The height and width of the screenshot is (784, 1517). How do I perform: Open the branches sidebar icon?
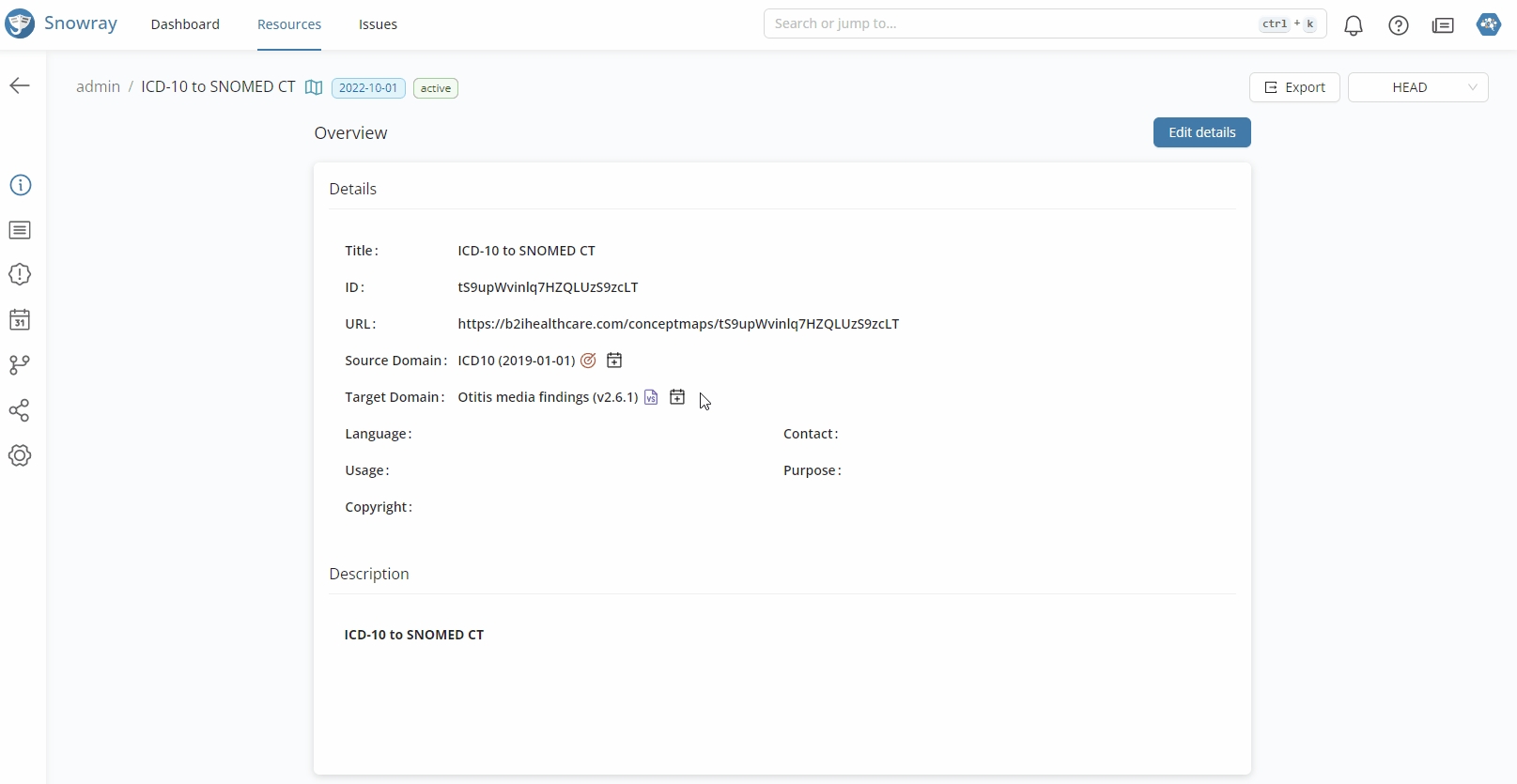[x=20, y=365]
